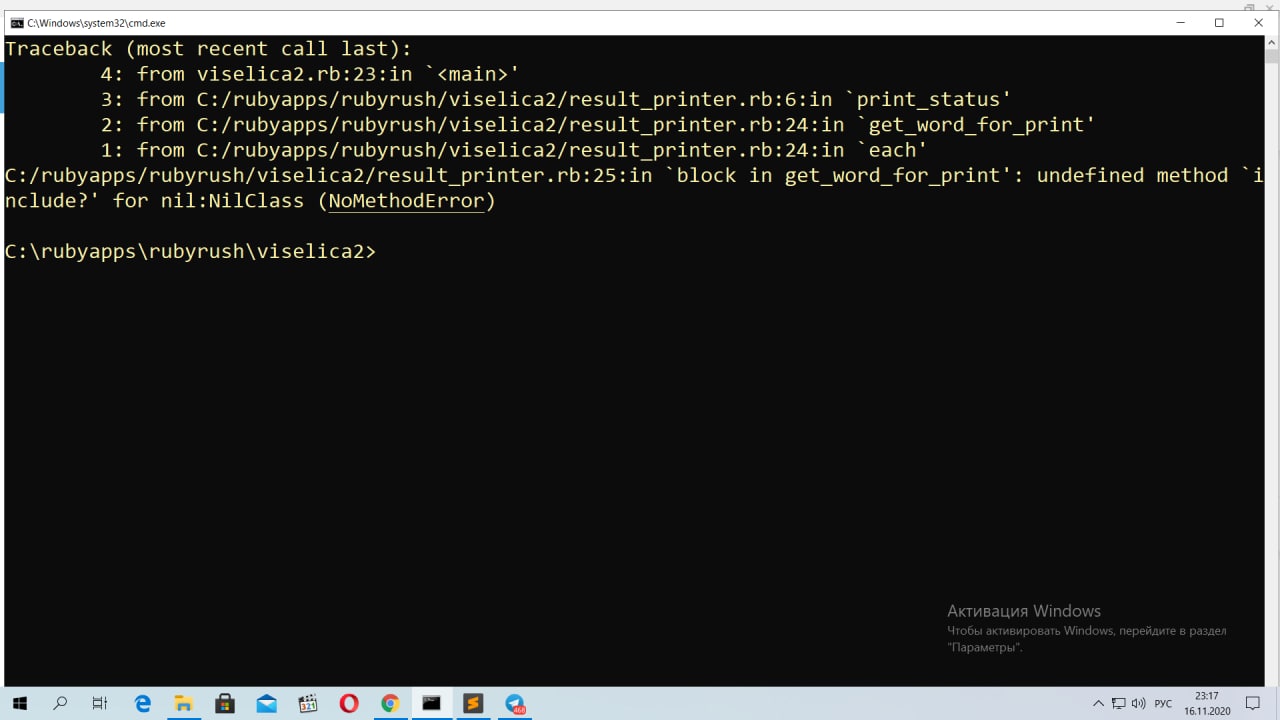Open the Action Center notifications icon

[1253, 703]
